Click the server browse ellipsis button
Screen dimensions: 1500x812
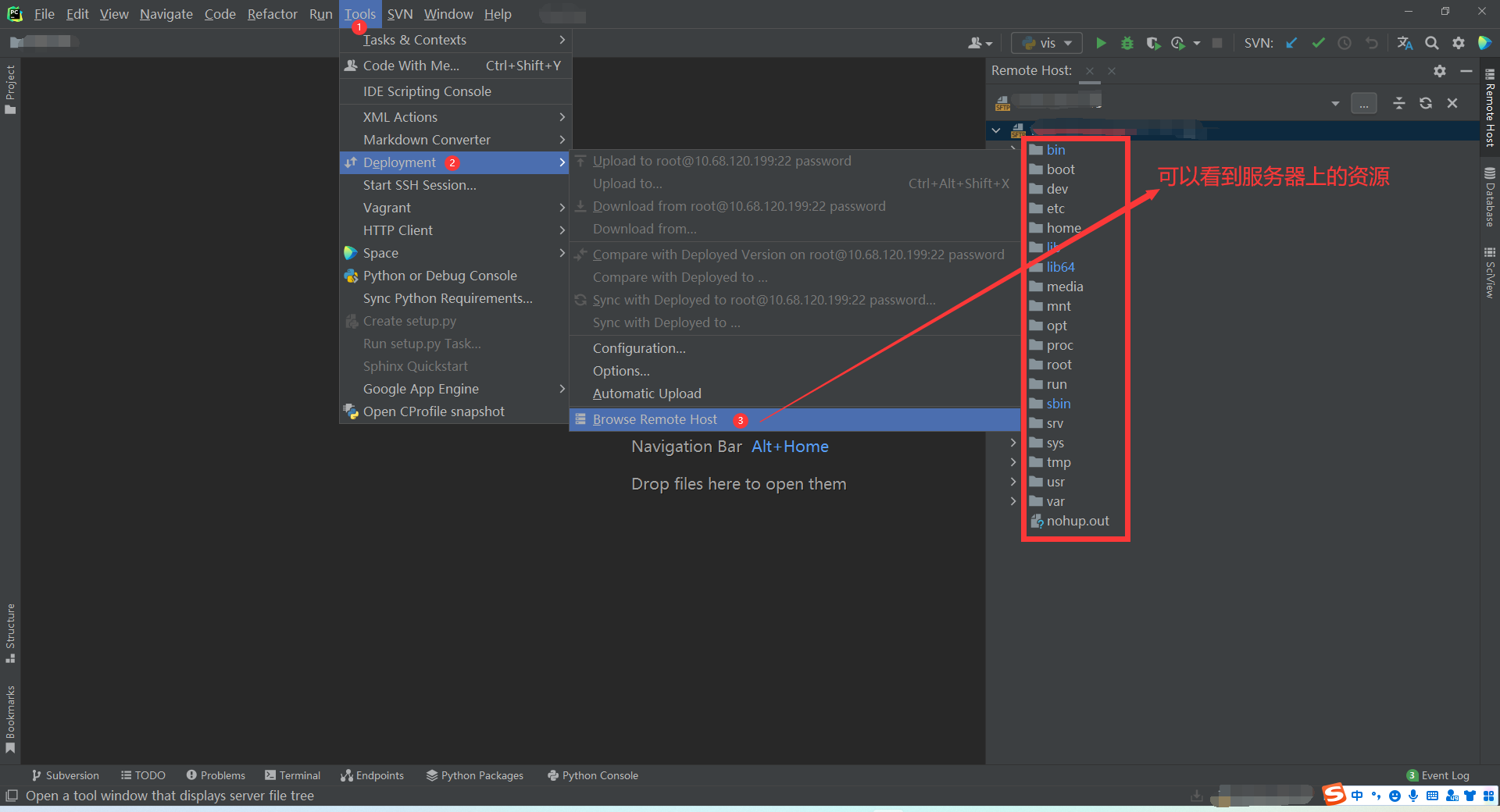point(1363,103)
